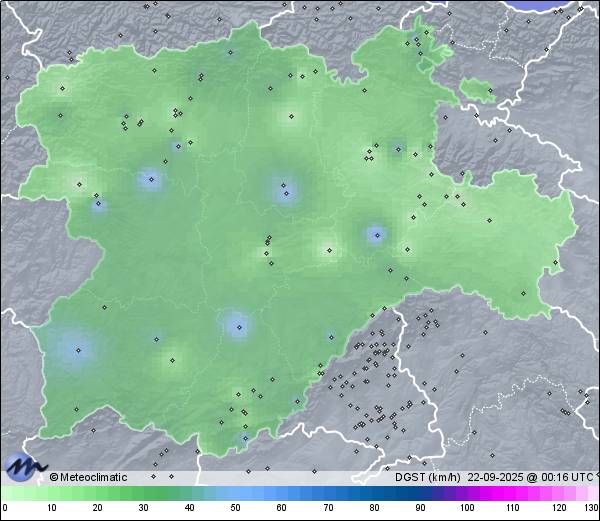600x521 pixels.
Task: Select the station in the bottom blue spot near southern border
Action: tap(246, 437)
